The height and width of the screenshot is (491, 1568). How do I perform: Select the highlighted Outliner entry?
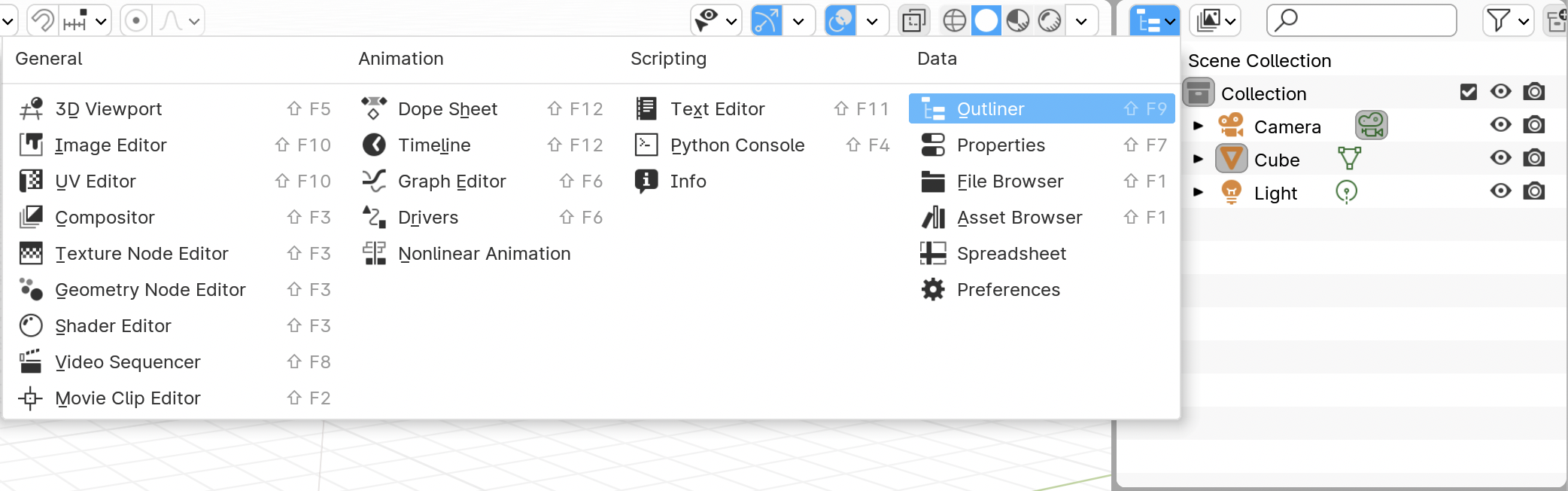[1042, 109]
